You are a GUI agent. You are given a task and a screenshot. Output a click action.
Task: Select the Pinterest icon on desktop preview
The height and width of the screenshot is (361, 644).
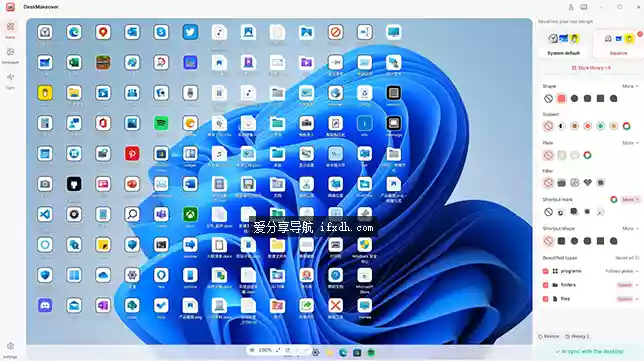132,154
